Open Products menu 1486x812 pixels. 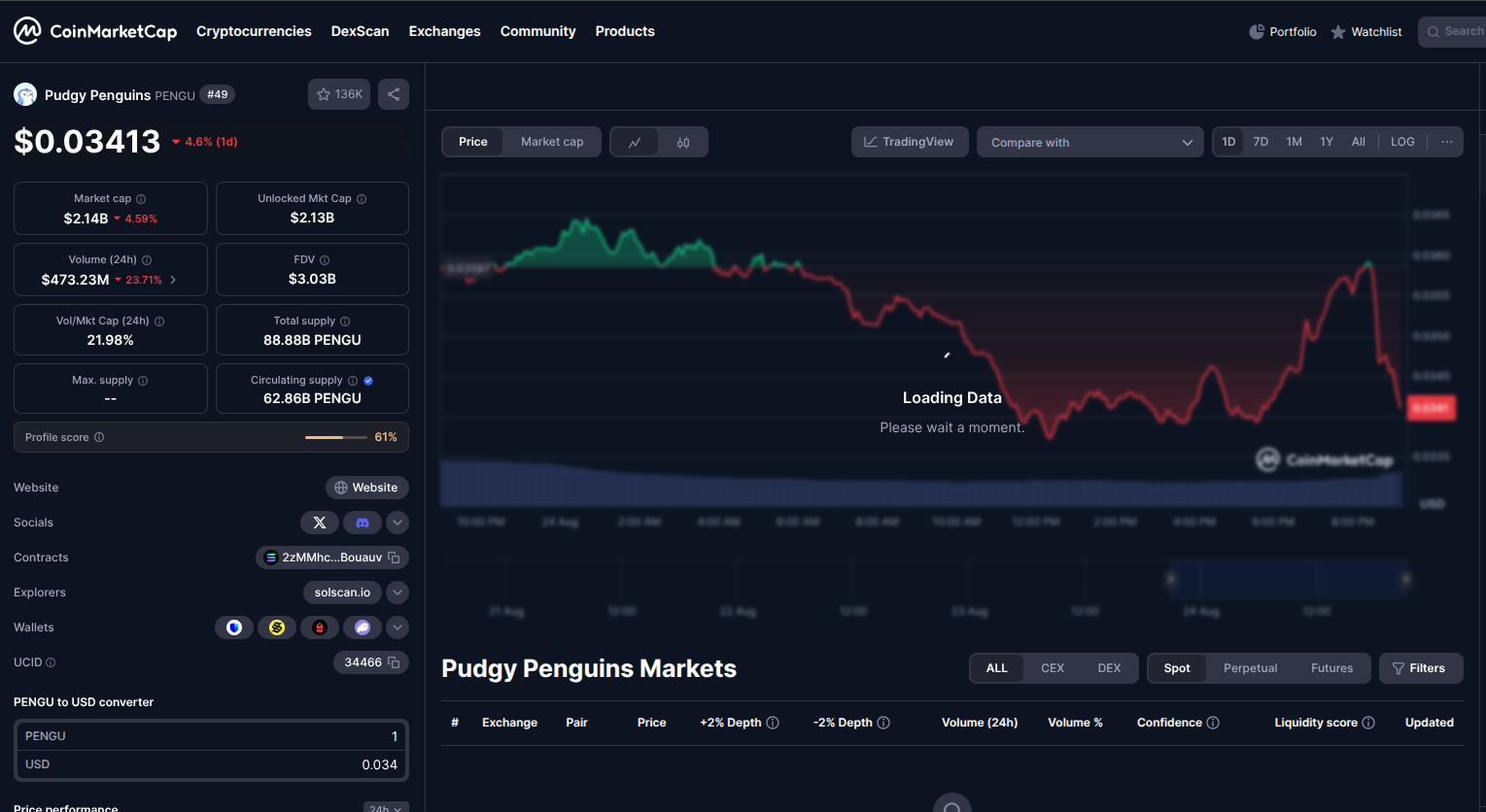point(625,31)
